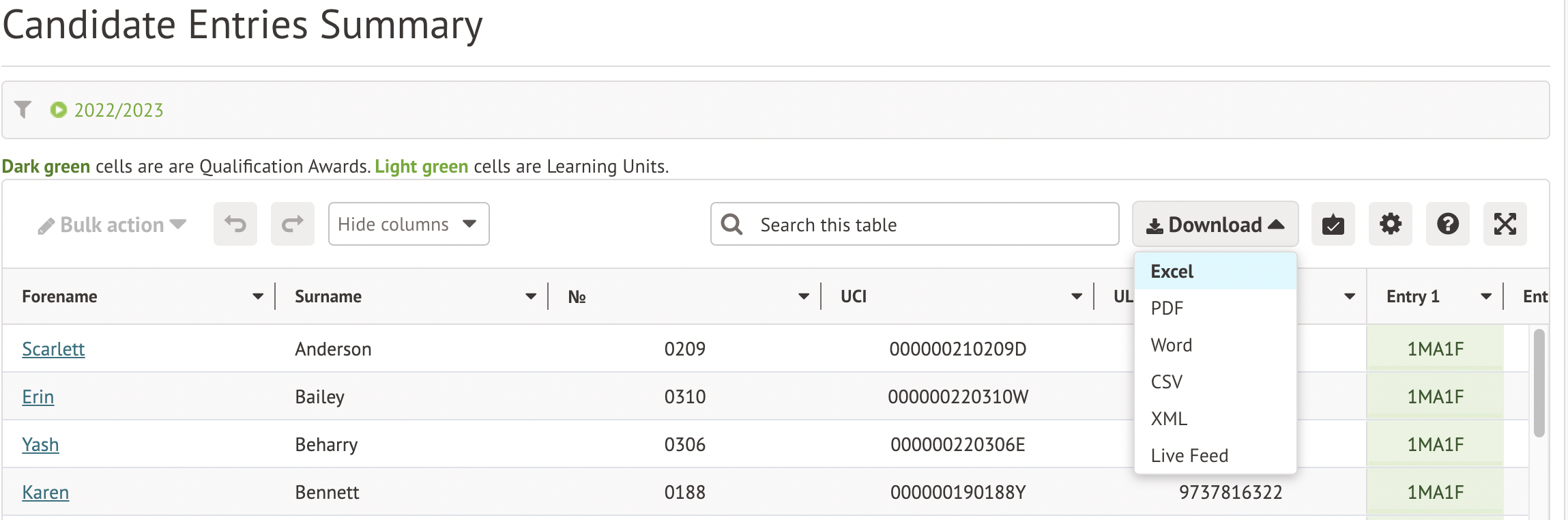Expand table to fullscreen
This screenshot has height=520, width=1568.
1505,224
